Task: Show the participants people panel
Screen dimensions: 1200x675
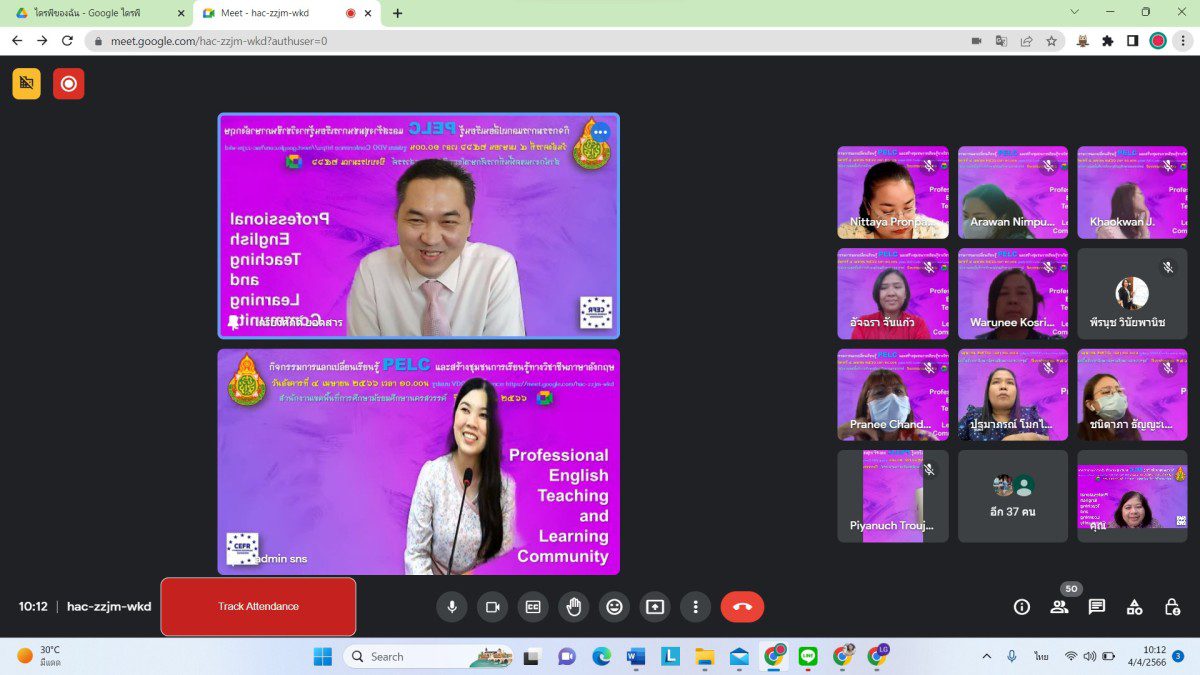Action: [x=1059, y=606]
